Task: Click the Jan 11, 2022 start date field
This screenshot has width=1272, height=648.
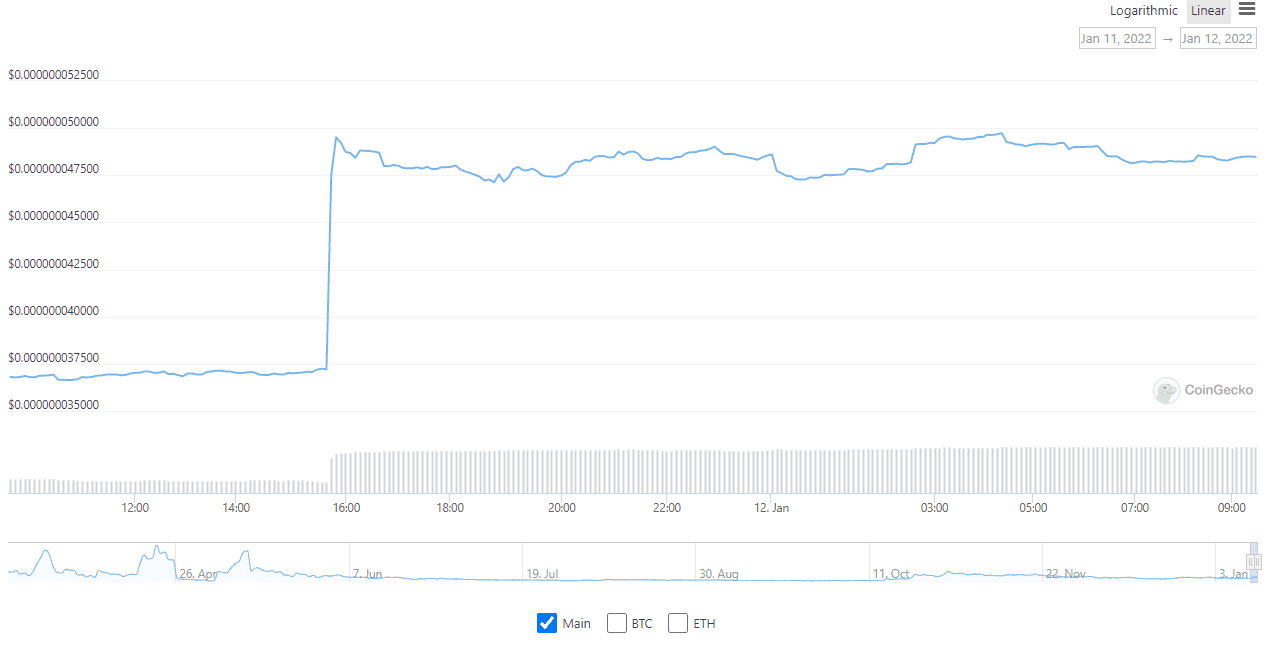Action: click(x=1117, y=37)
